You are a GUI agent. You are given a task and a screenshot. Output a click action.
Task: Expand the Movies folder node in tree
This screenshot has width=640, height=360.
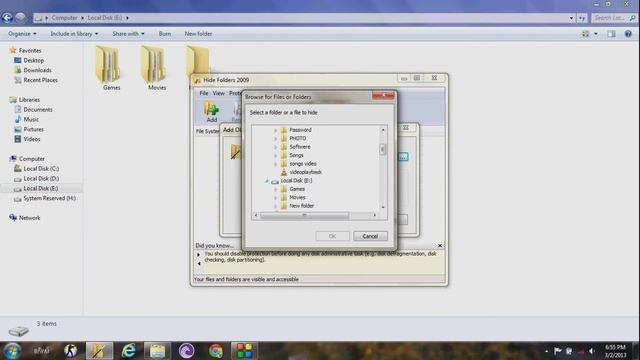click(x=276, y=198)
